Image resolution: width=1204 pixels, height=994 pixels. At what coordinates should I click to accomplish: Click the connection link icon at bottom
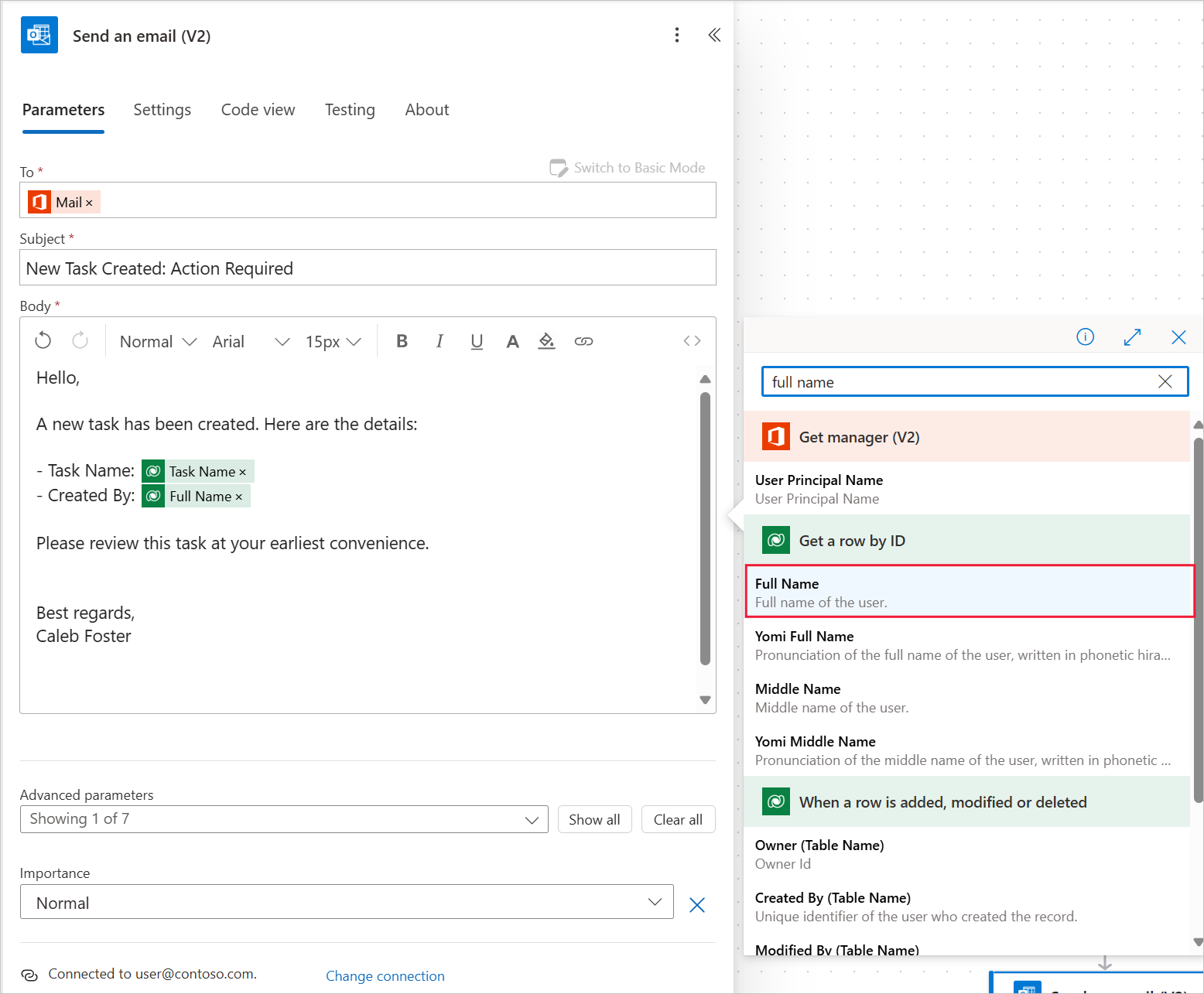29,975
